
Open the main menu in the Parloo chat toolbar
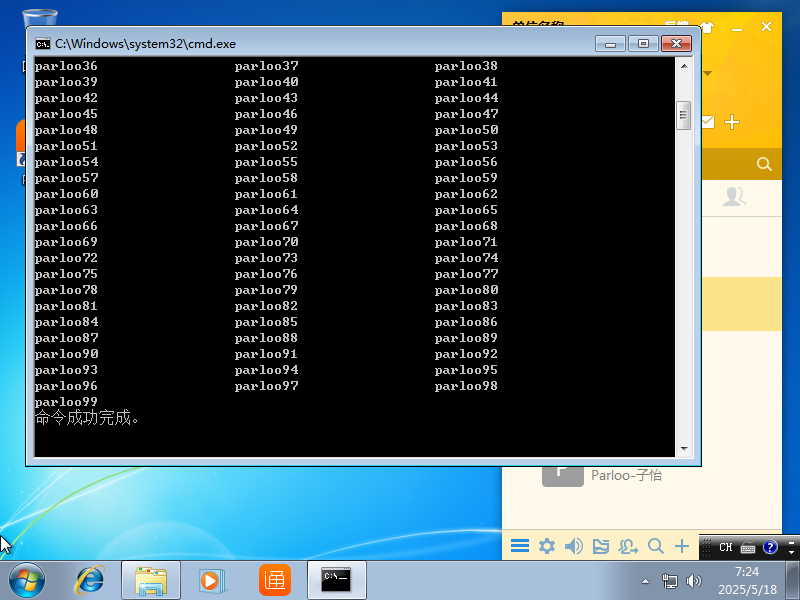point(519,546)
